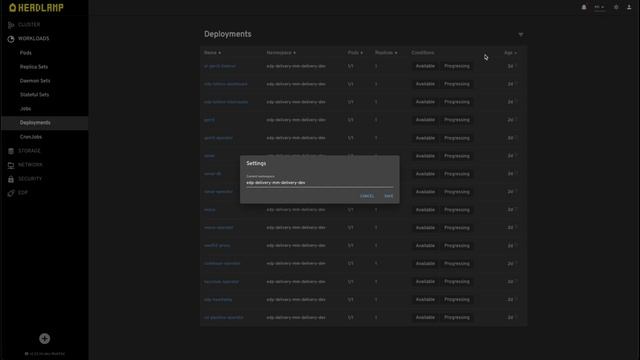
Task: Click Save in Settings dialog
Action: coord(389,196)
